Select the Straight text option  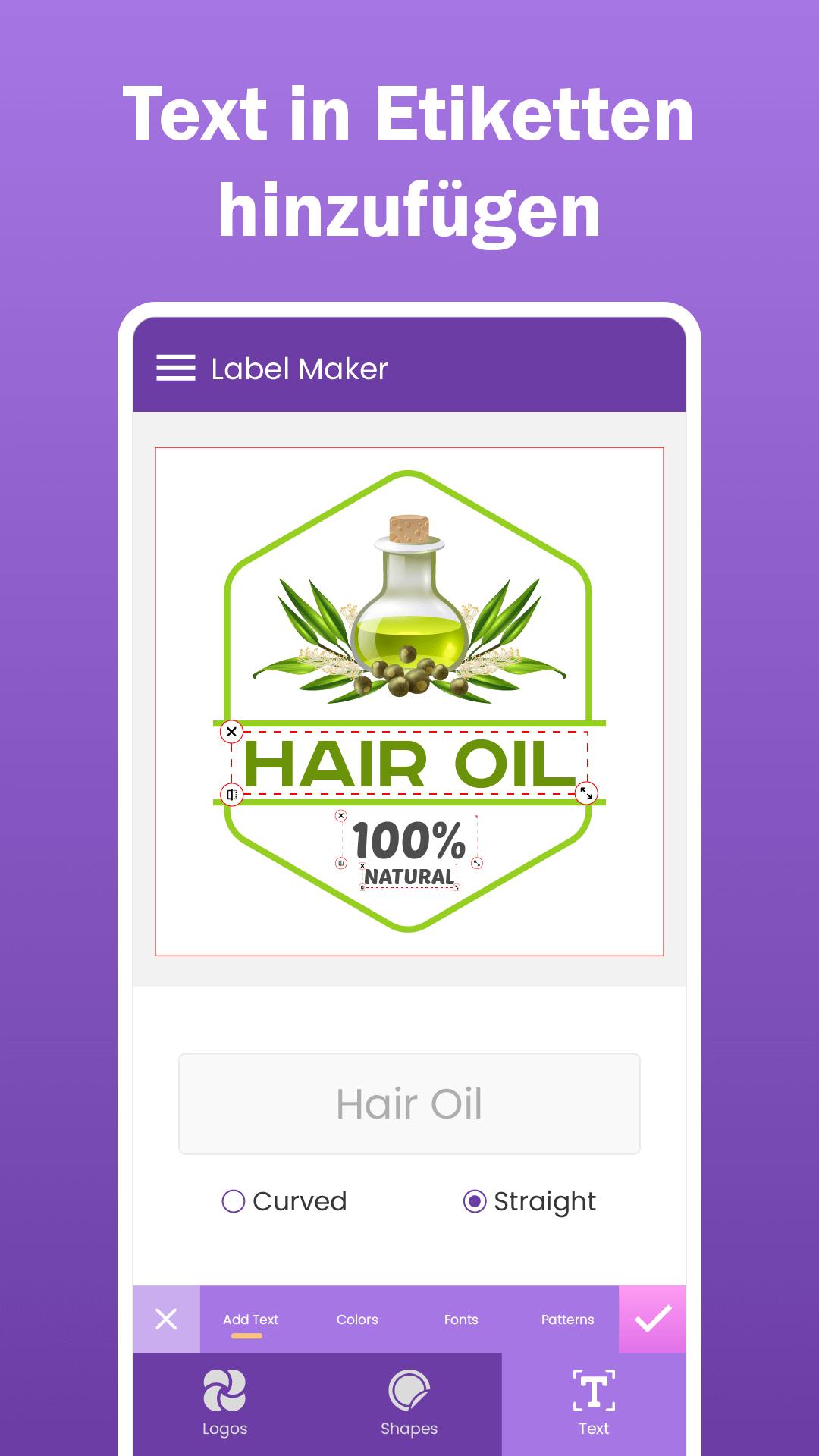(x=529, y=1201)
